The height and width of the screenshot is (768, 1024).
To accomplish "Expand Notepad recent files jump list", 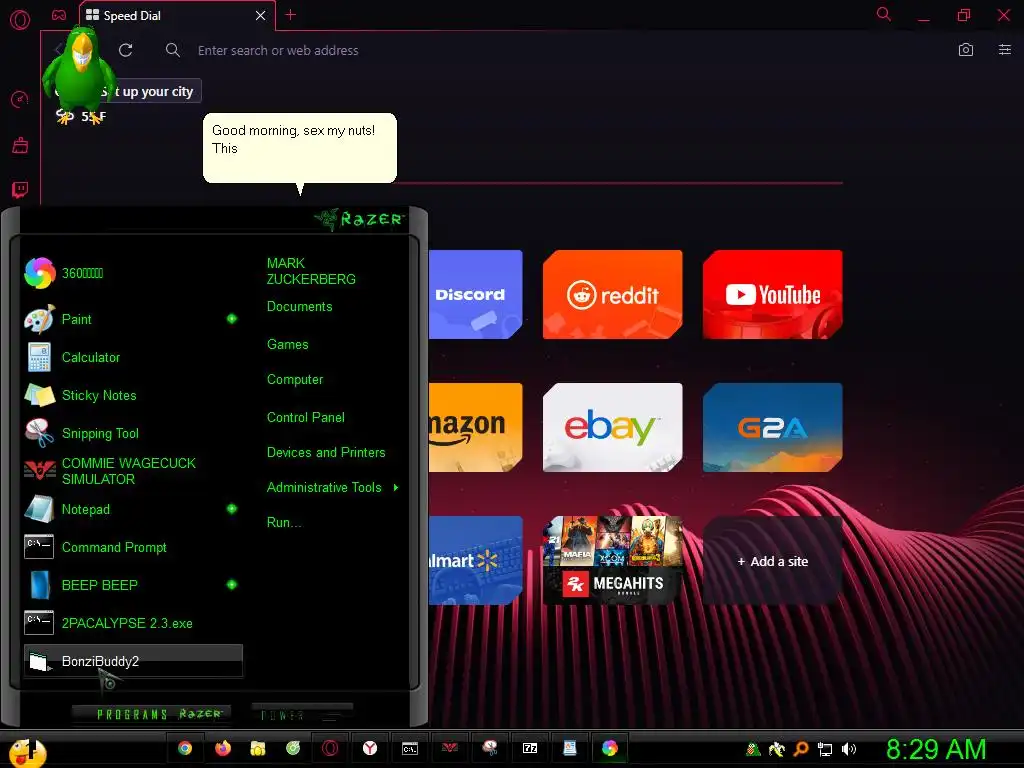I will tap(232, 509).
